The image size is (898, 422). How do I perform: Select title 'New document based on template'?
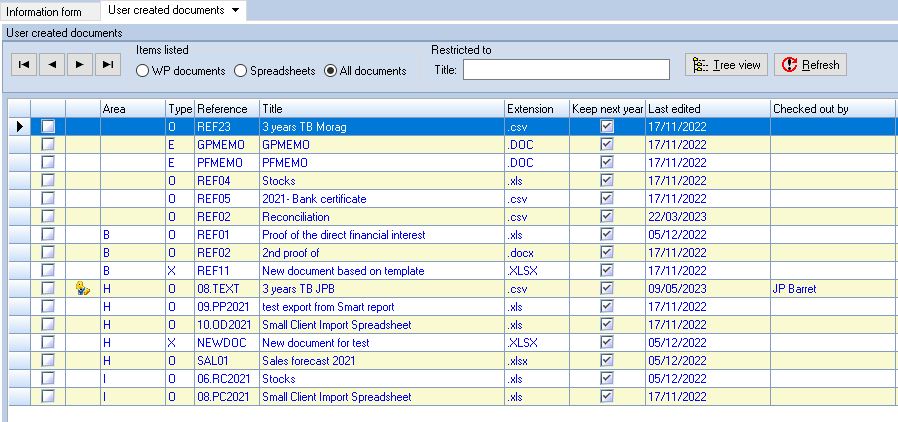tap(343, 271)
